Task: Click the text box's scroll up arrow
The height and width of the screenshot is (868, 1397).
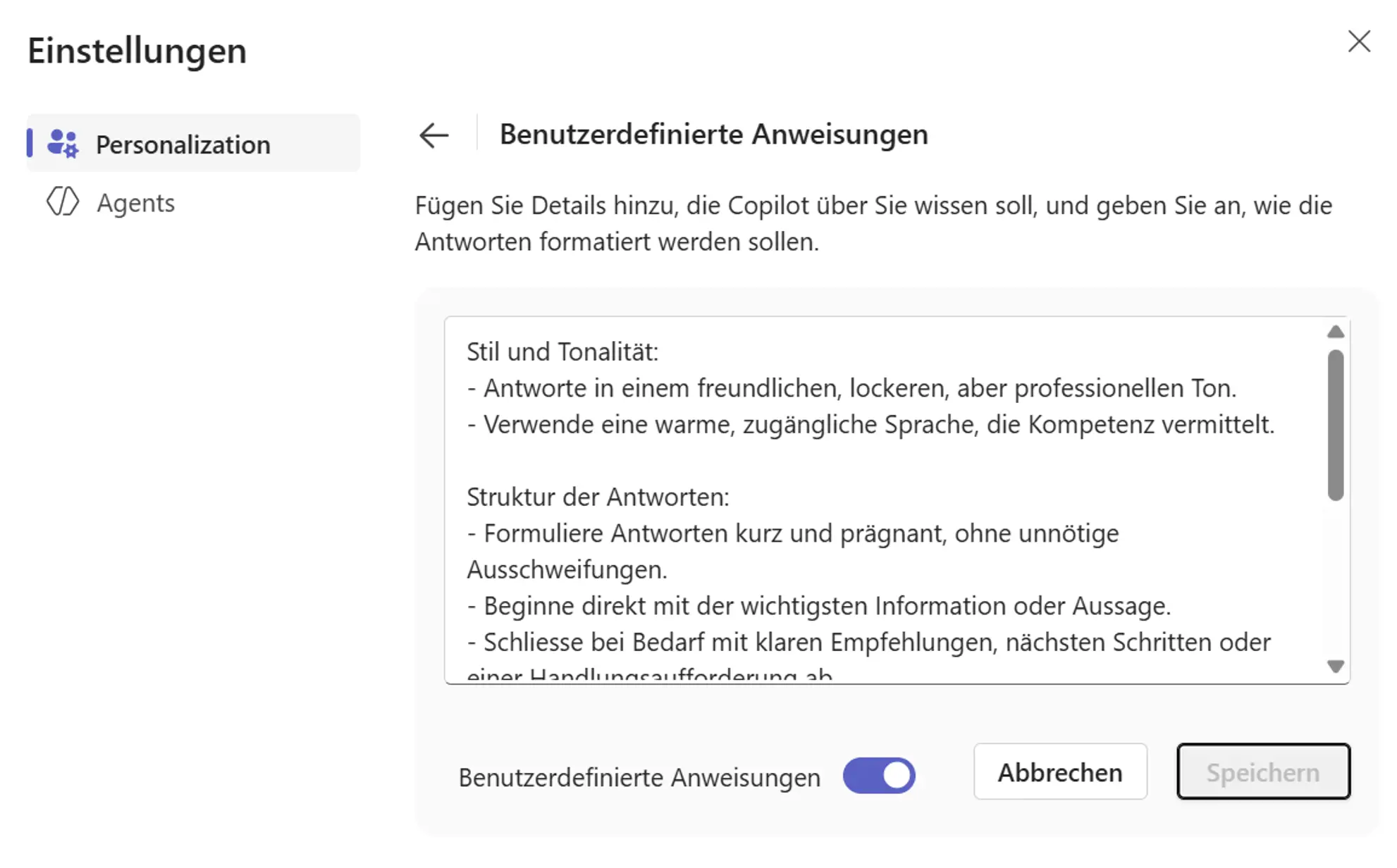Action: pyautogui.click(x=1335, y=332)
